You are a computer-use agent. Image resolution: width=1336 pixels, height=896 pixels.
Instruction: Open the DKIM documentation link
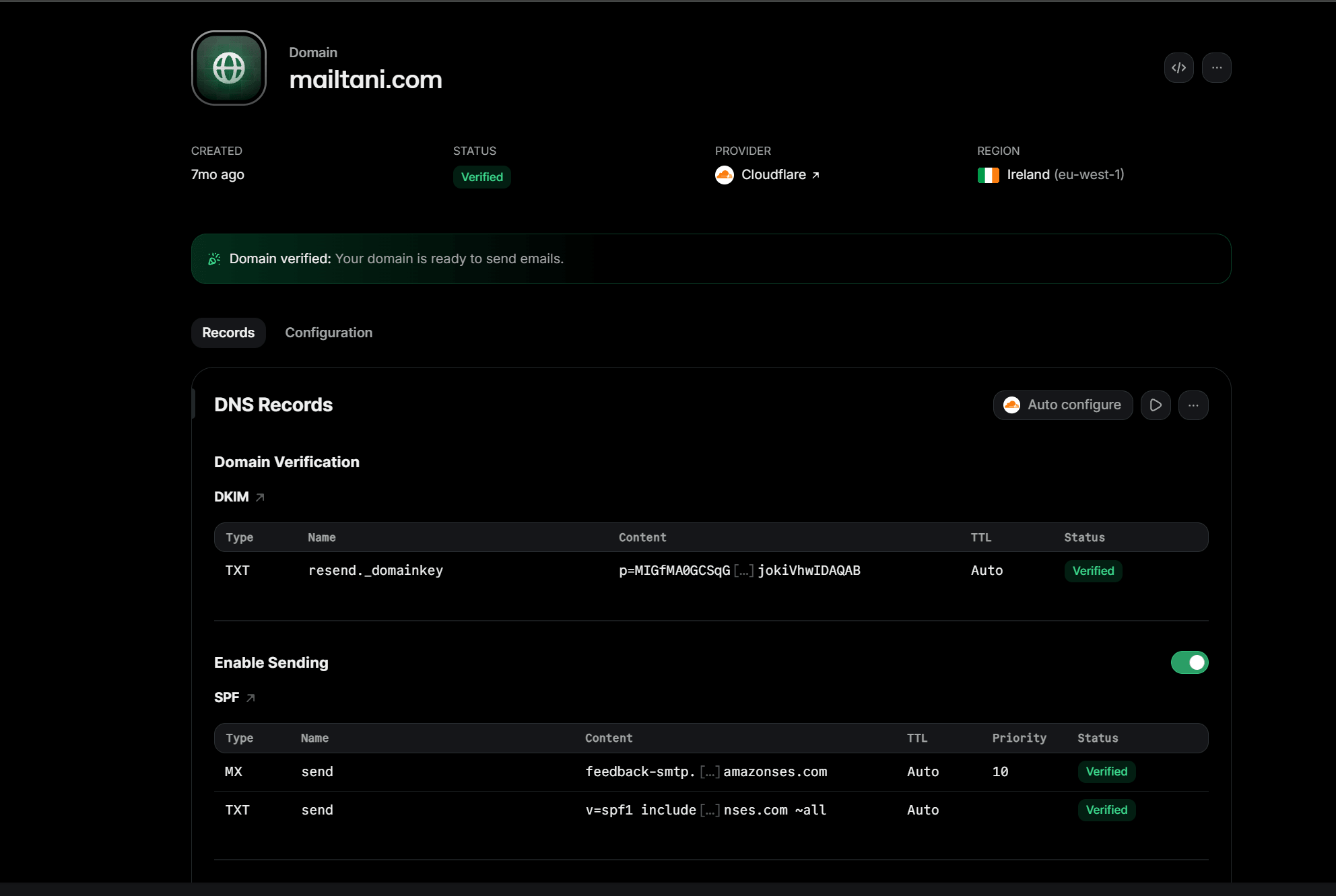239,497
